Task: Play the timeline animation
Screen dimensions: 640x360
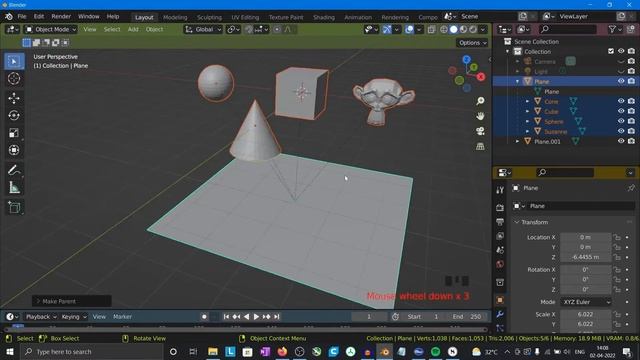Action: click(x=256, y=317)
